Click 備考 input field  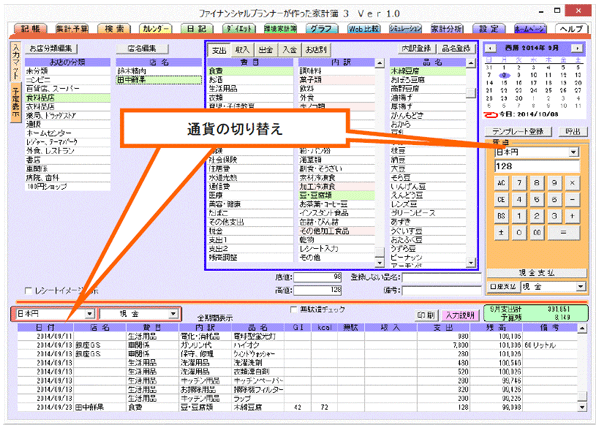(x=441, y=290)
